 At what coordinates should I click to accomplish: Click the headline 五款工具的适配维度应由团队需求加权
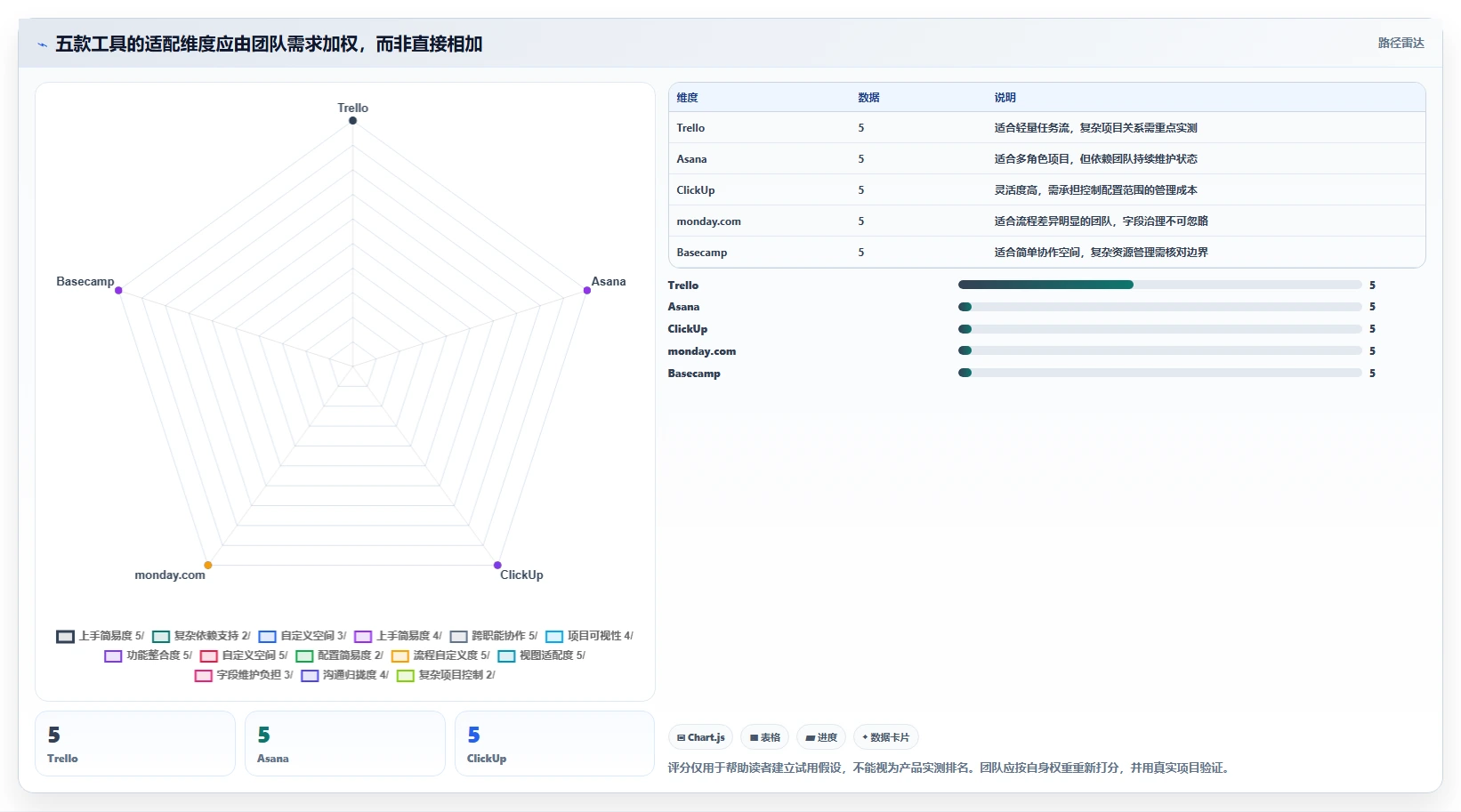point(206,44)
